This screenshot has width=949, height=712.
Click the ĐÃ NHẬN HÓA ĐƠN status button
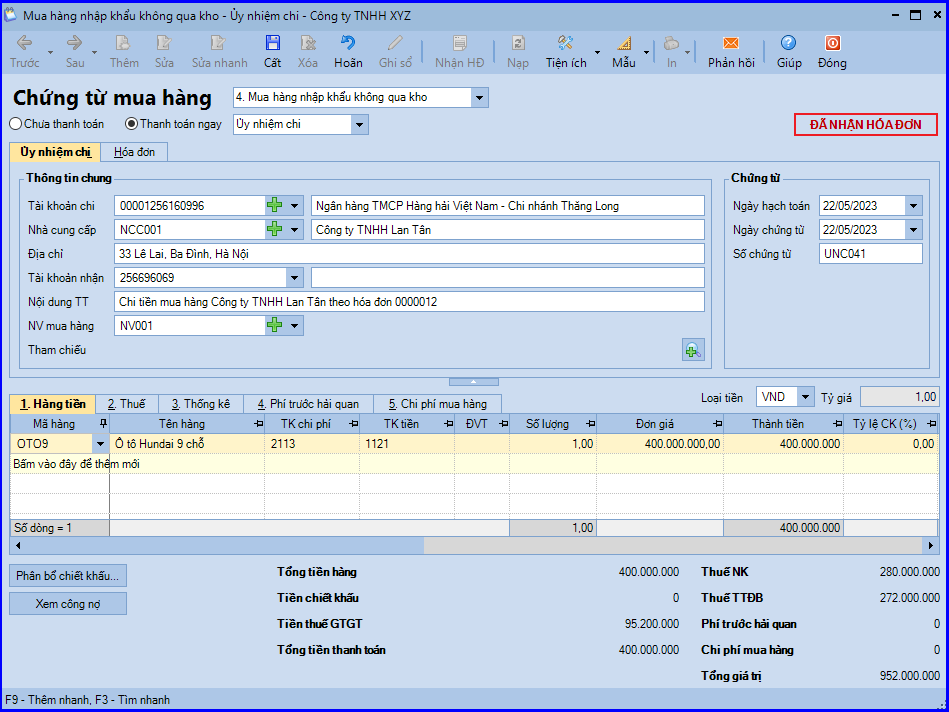tap(865, 125)
